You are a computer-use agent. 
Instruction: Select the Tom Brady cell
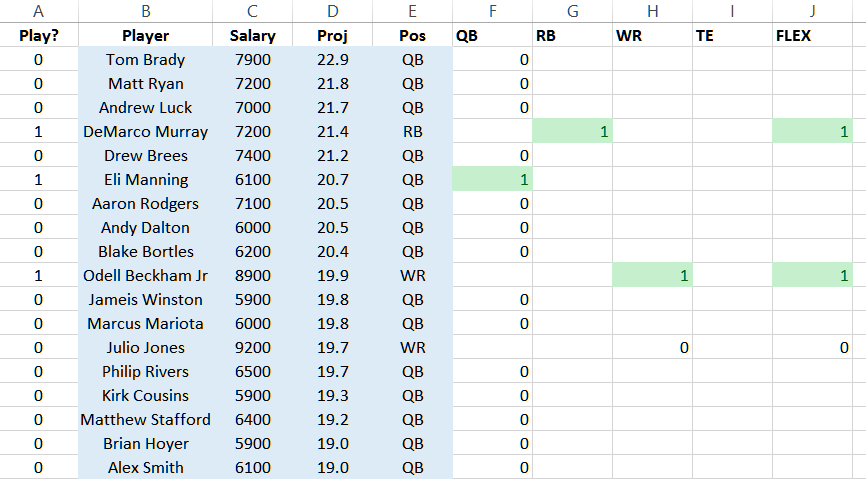[145, 60]
